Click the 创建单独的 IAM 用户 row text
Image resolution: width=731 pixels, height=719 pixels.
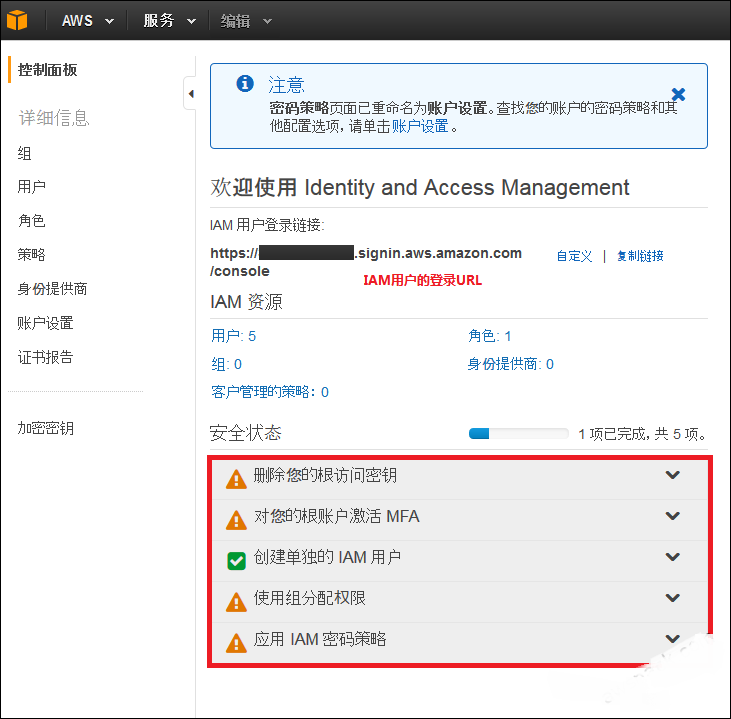pos(327,557)
